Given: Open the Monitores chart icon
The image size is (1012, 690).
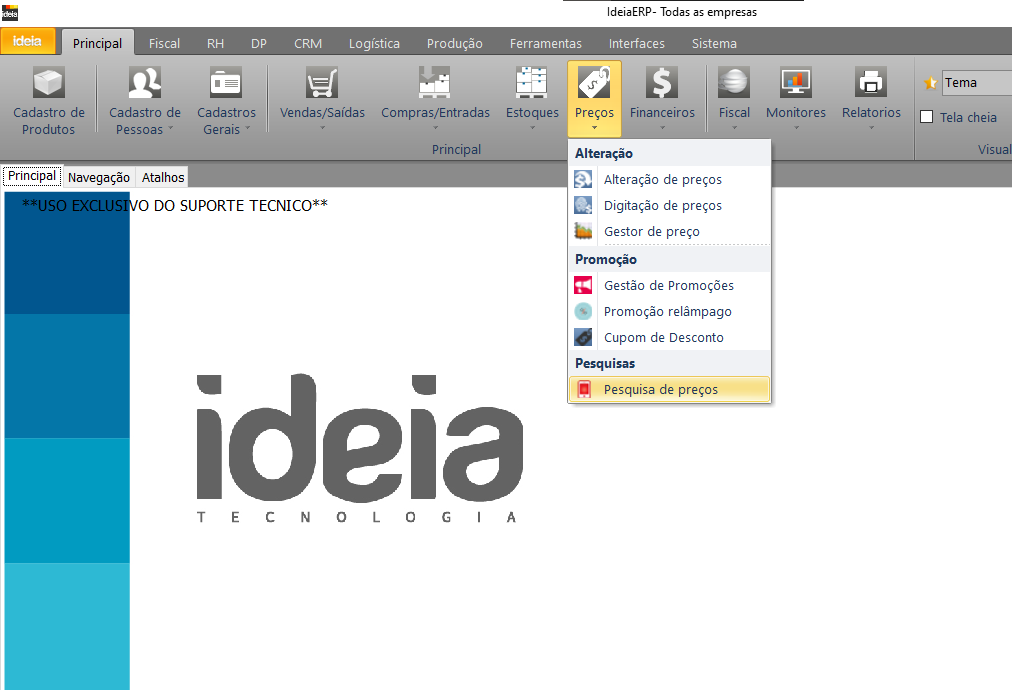Looking at the screenshot, I should [x=795, y=83].
